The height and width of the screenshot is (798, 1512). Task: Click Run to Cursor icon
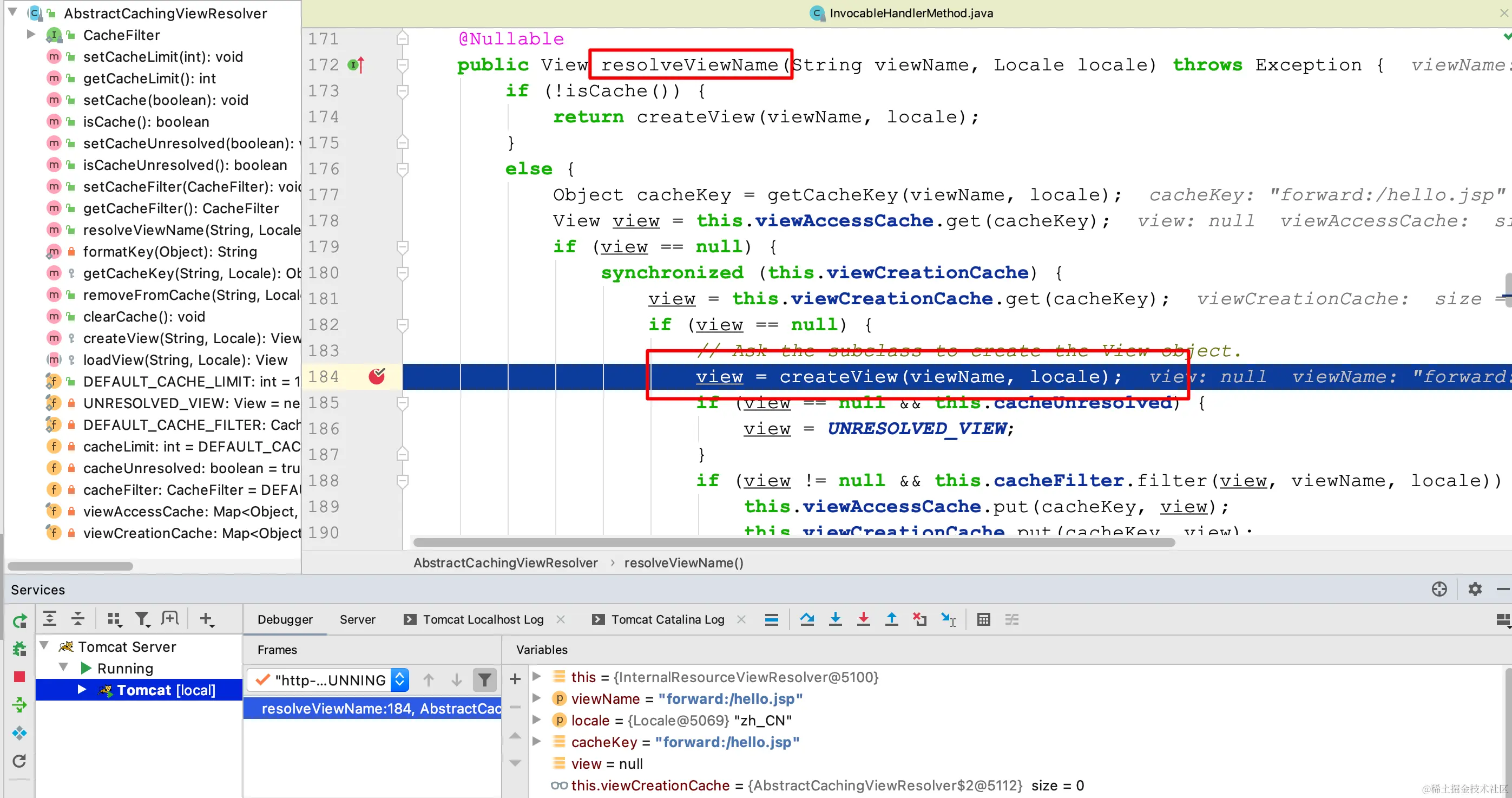coord(948,619)
